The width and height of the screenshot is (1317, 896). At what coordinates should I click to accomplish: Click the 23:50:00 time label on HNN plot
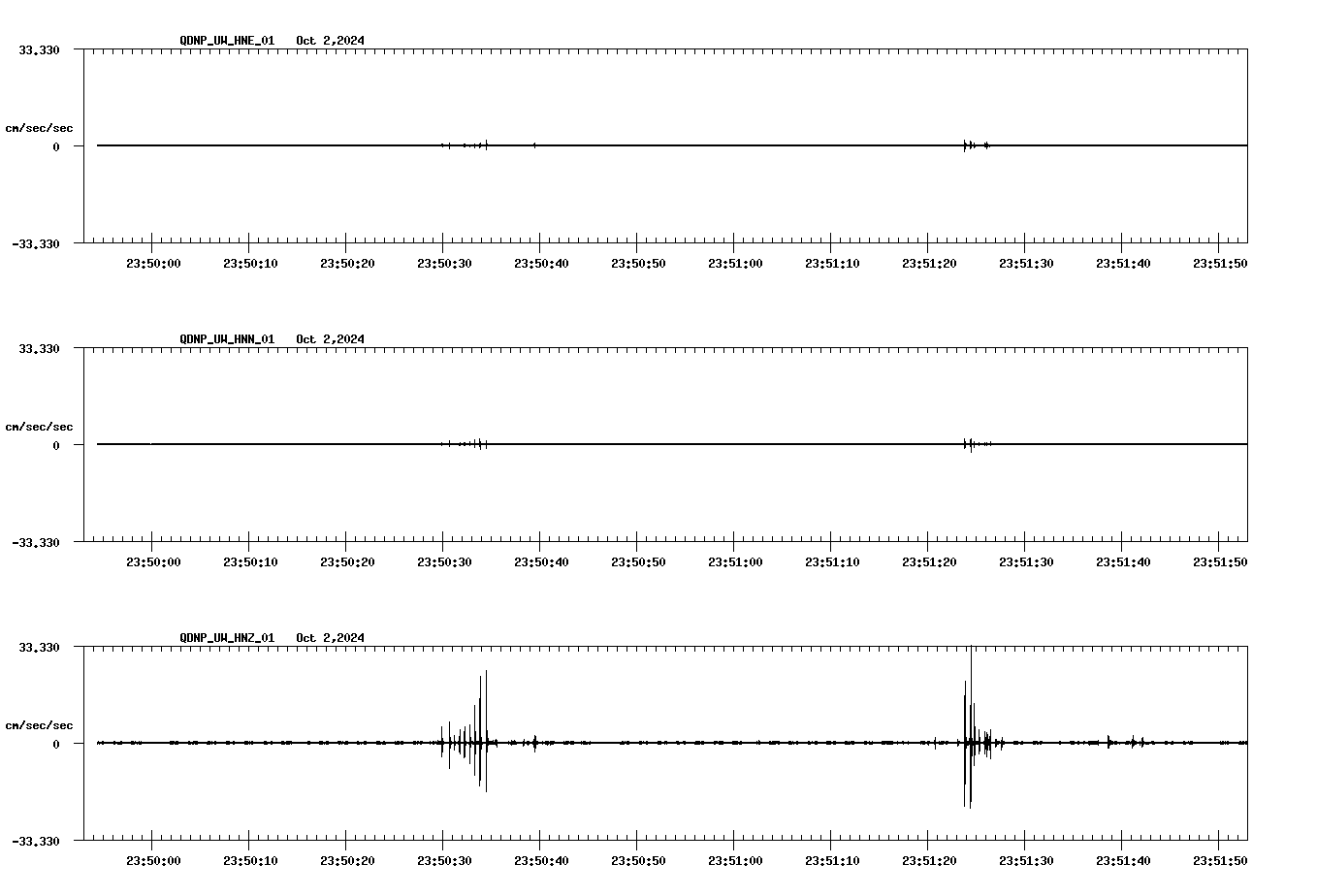point(153,562)
